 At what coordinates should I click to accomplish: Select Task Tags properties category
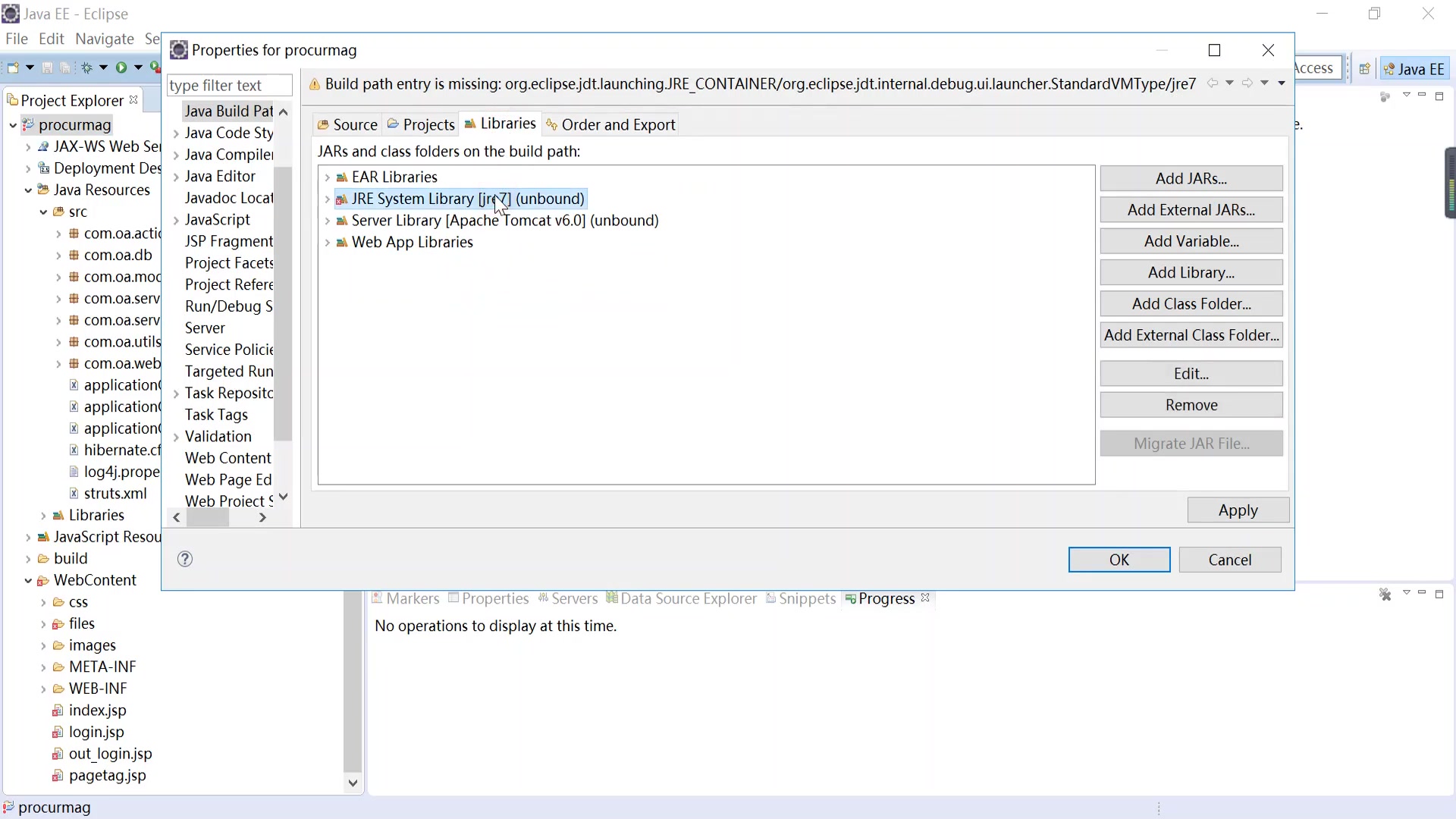click(x=216, y=415)
